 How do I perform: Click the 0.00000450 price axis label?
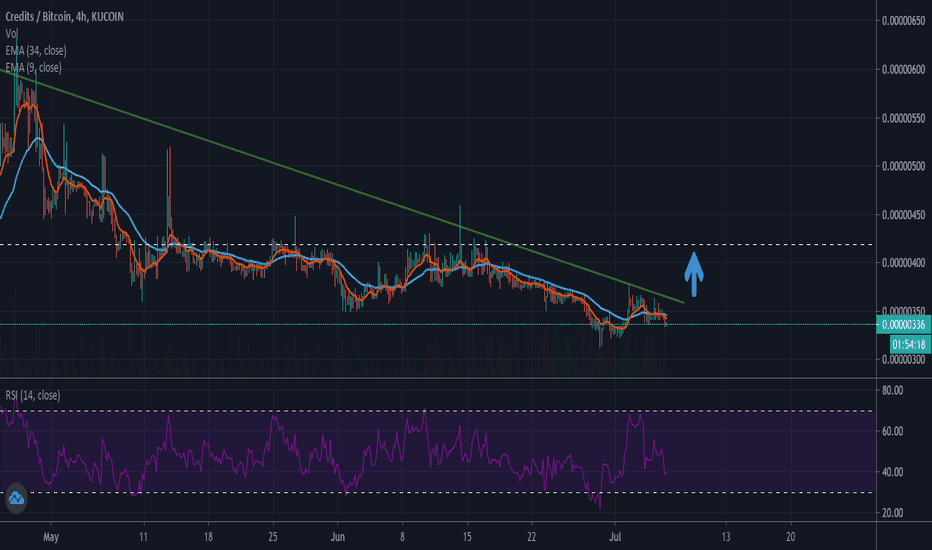(903, 215)
